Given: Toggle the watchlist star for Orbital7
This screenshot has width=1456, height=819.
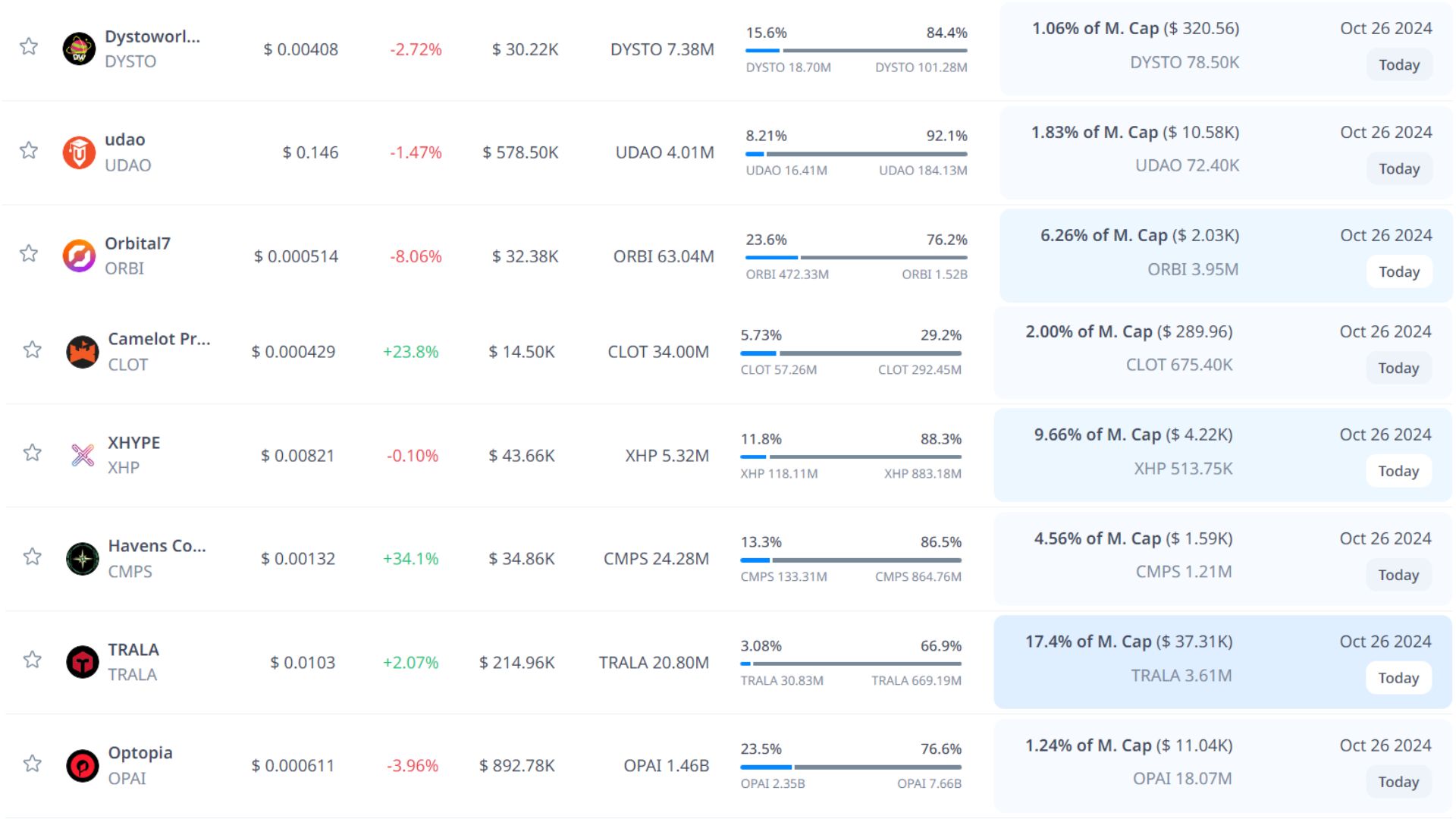Looking at the screenshot, I should pyautogui.click(x=29, y=253).
